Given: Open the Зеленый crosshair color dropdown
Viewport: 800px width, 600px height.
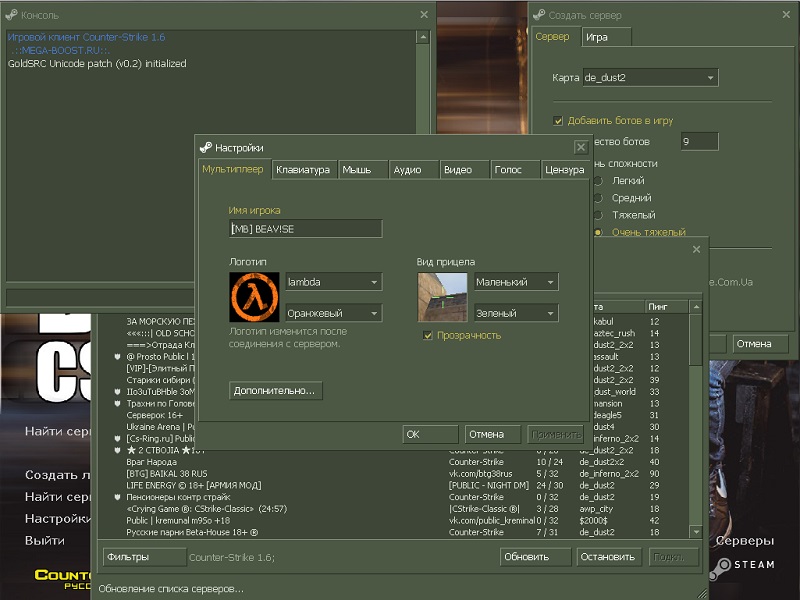Looking at the screenshot, I should pyautogui.click(x=516, y=313).
